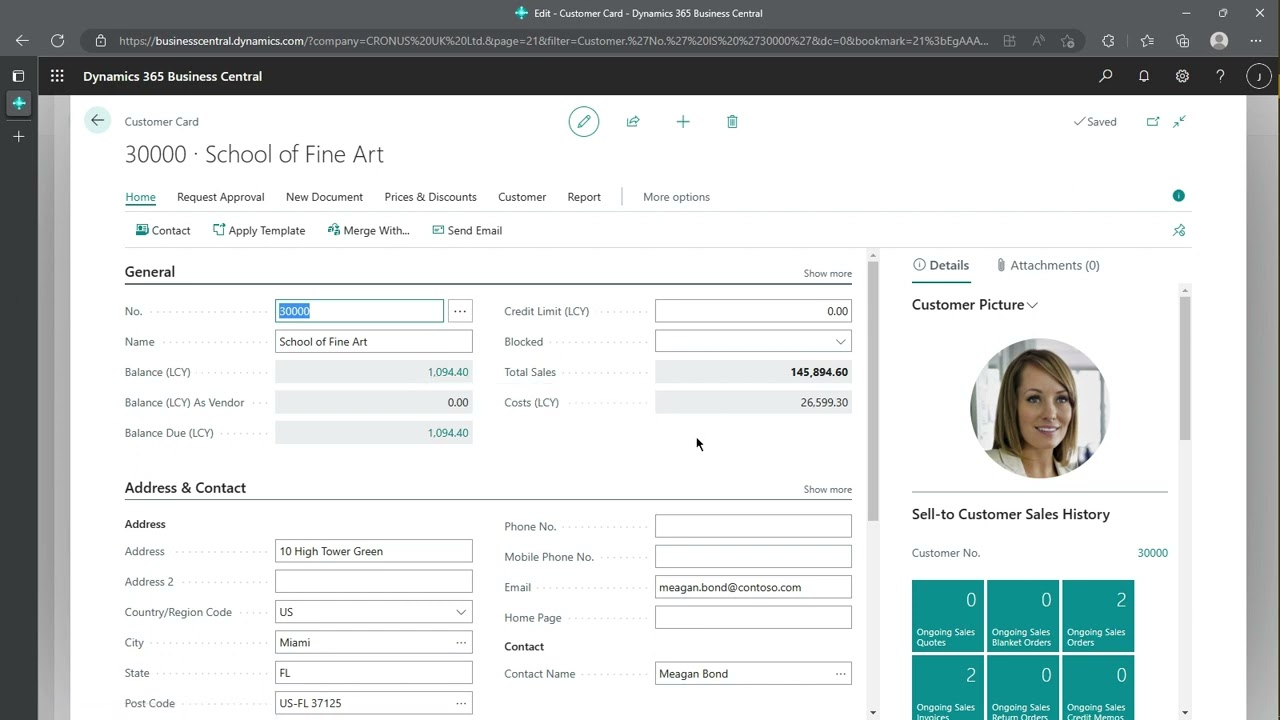This screenshot has height=720, width=1280.
Task: Open the New Document menu
Action: 324,197
